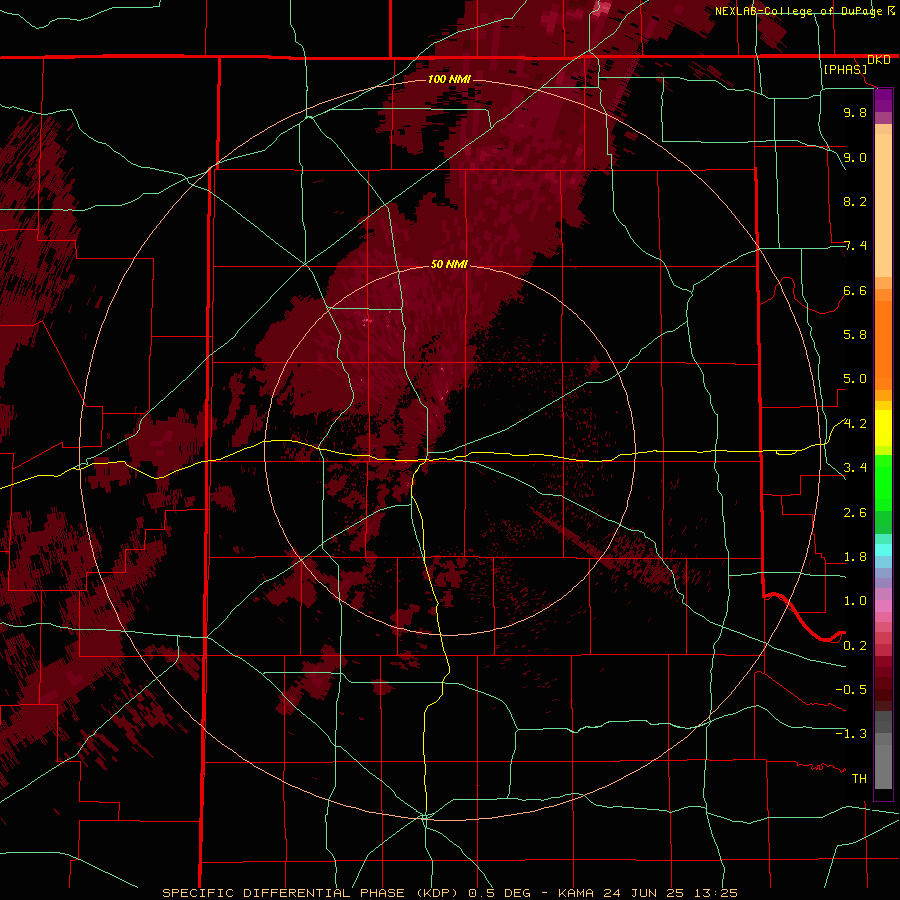Click the [PHAS] color scale heading
Viewport: 900px width, 900px height.
point(845,70)
